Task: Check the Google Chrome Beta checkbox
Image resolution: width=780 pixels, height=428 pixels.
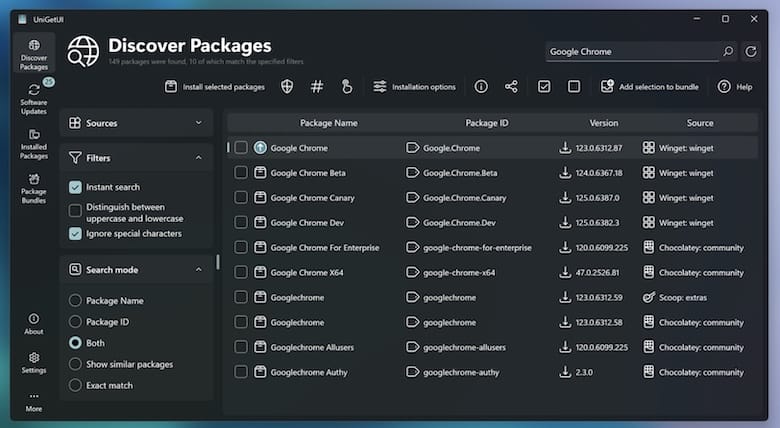Action: [x=241, y=172]
